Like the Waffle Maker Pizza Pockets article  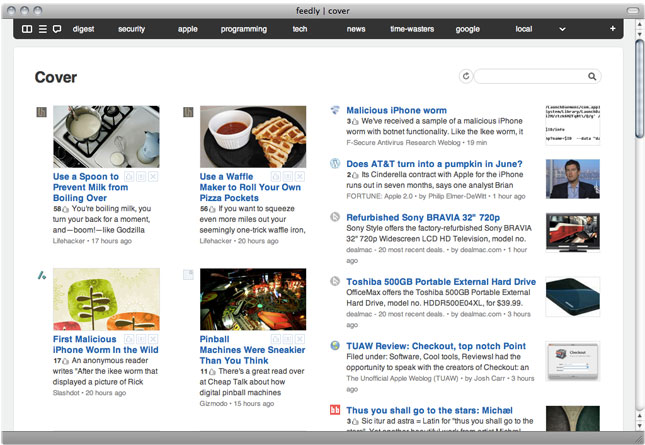tap(276, 177)
